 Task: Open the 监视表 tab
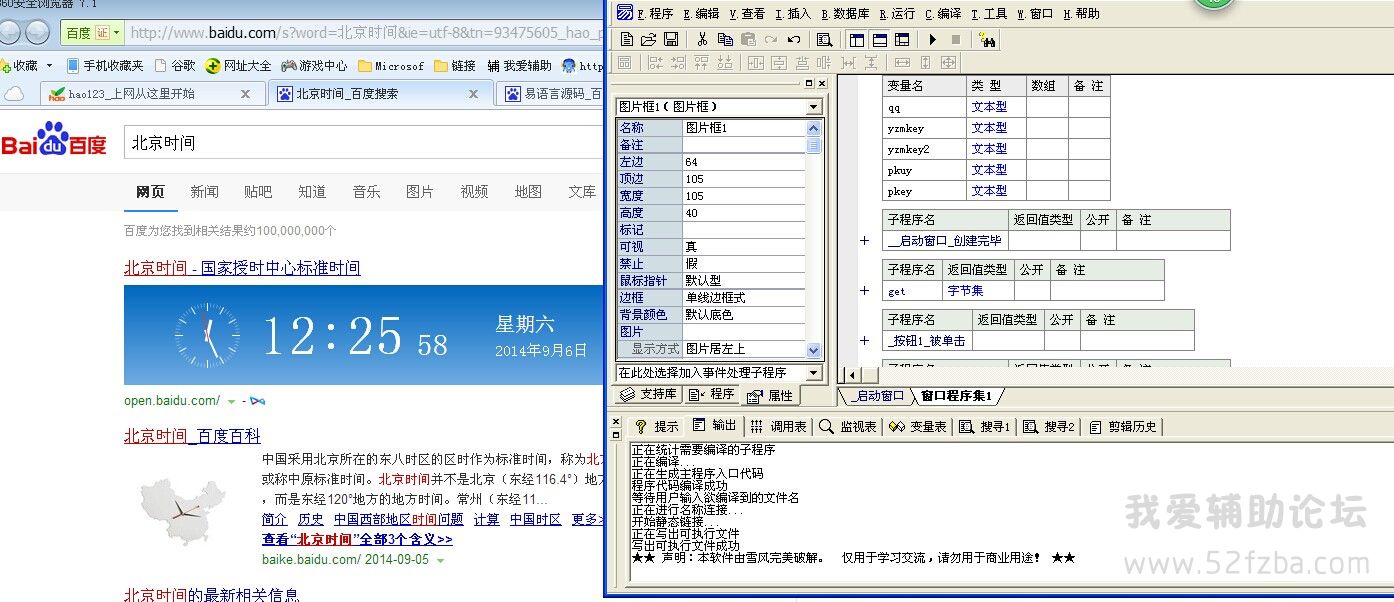click(x=848, y=426)
